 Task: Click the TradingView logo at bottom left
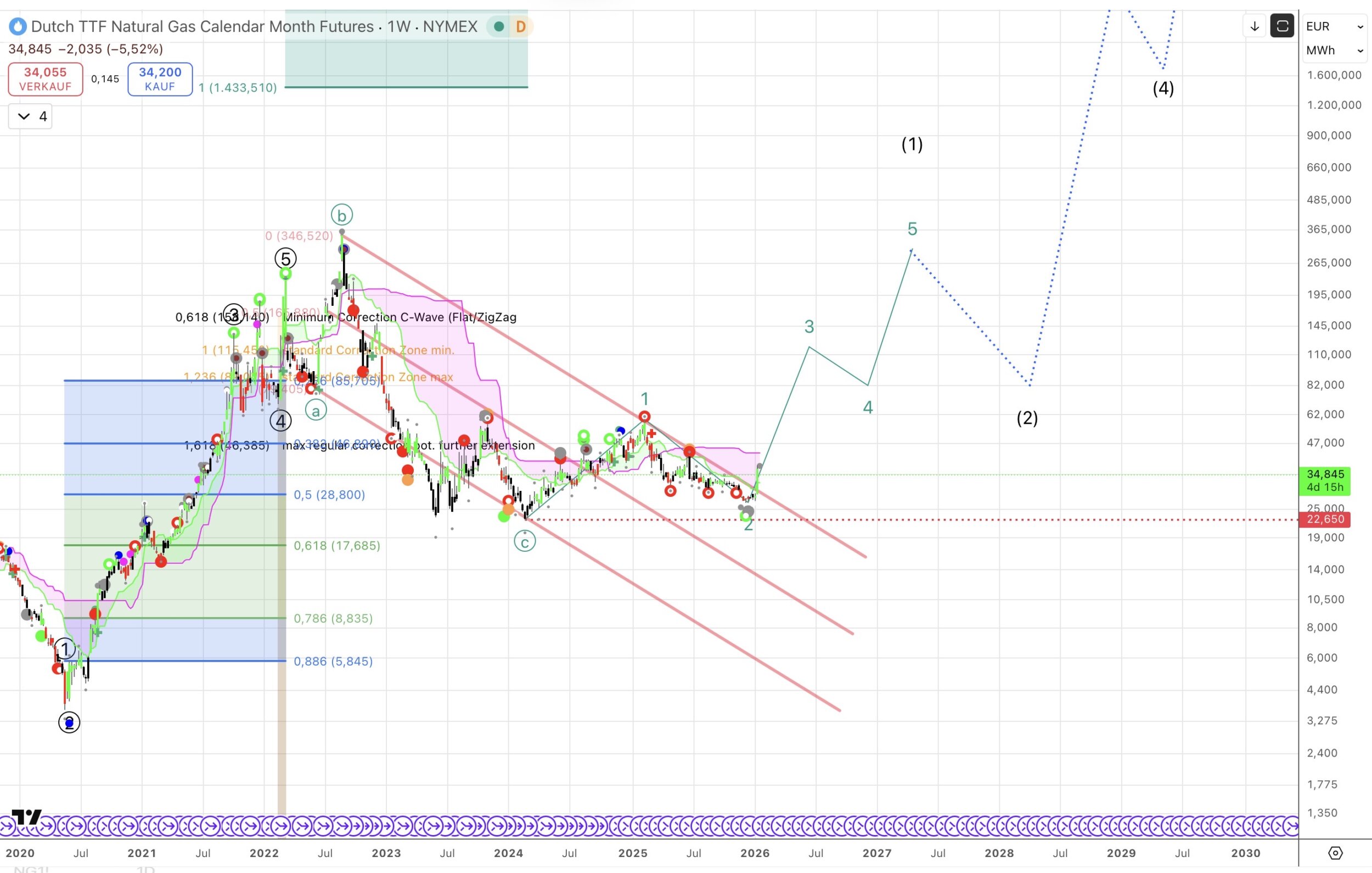(x=26, y=816)
